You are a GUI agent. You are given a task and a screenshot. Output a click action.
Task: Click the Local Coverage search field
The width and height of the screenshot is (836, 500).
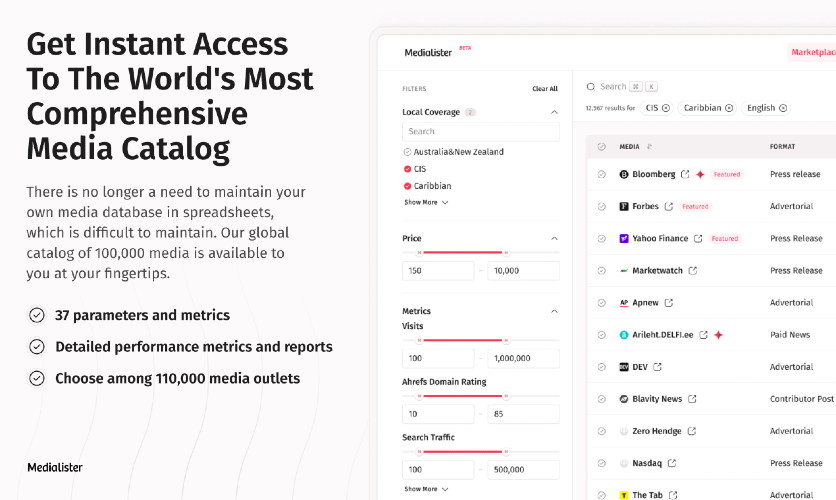pos(480,131)
